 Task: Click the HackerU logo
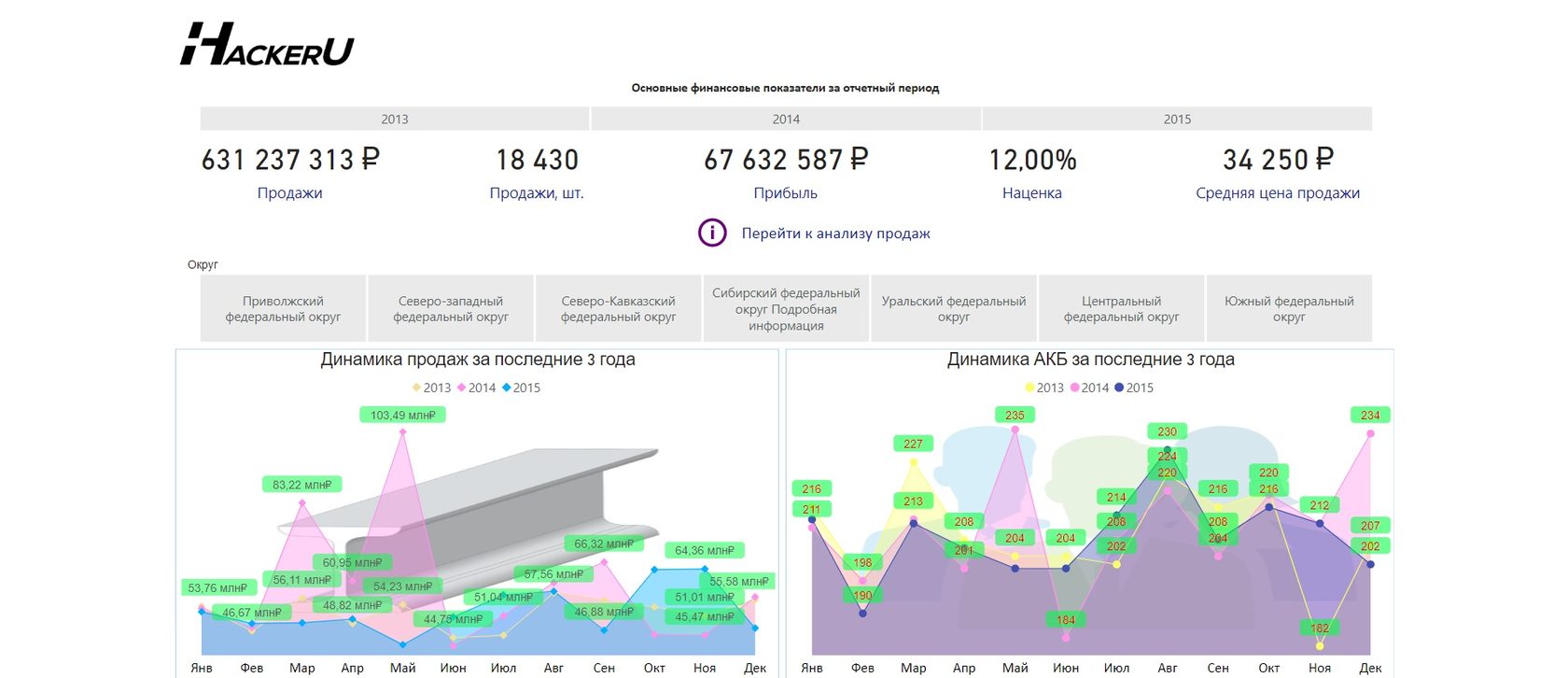click(267, 44)
